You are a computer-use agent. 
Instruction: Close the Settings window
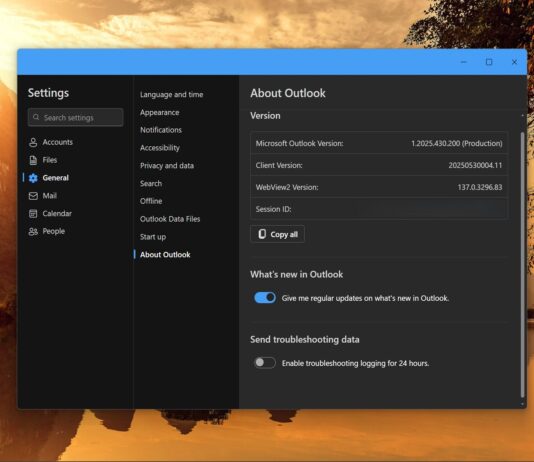[x=514, y=62]
